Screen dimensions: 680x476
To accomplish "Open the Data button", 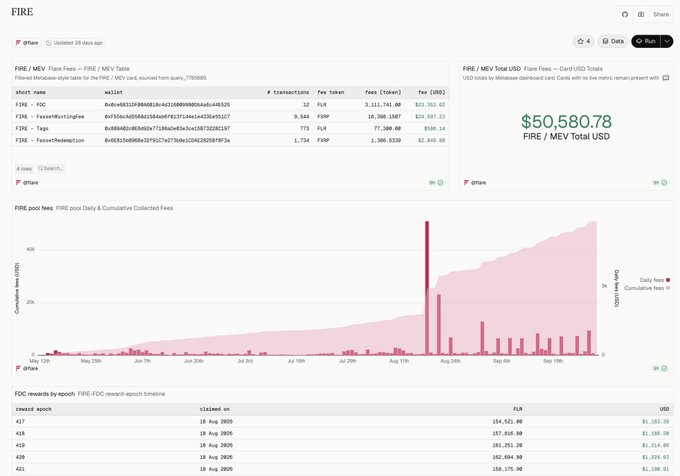I will pos(613,41).
